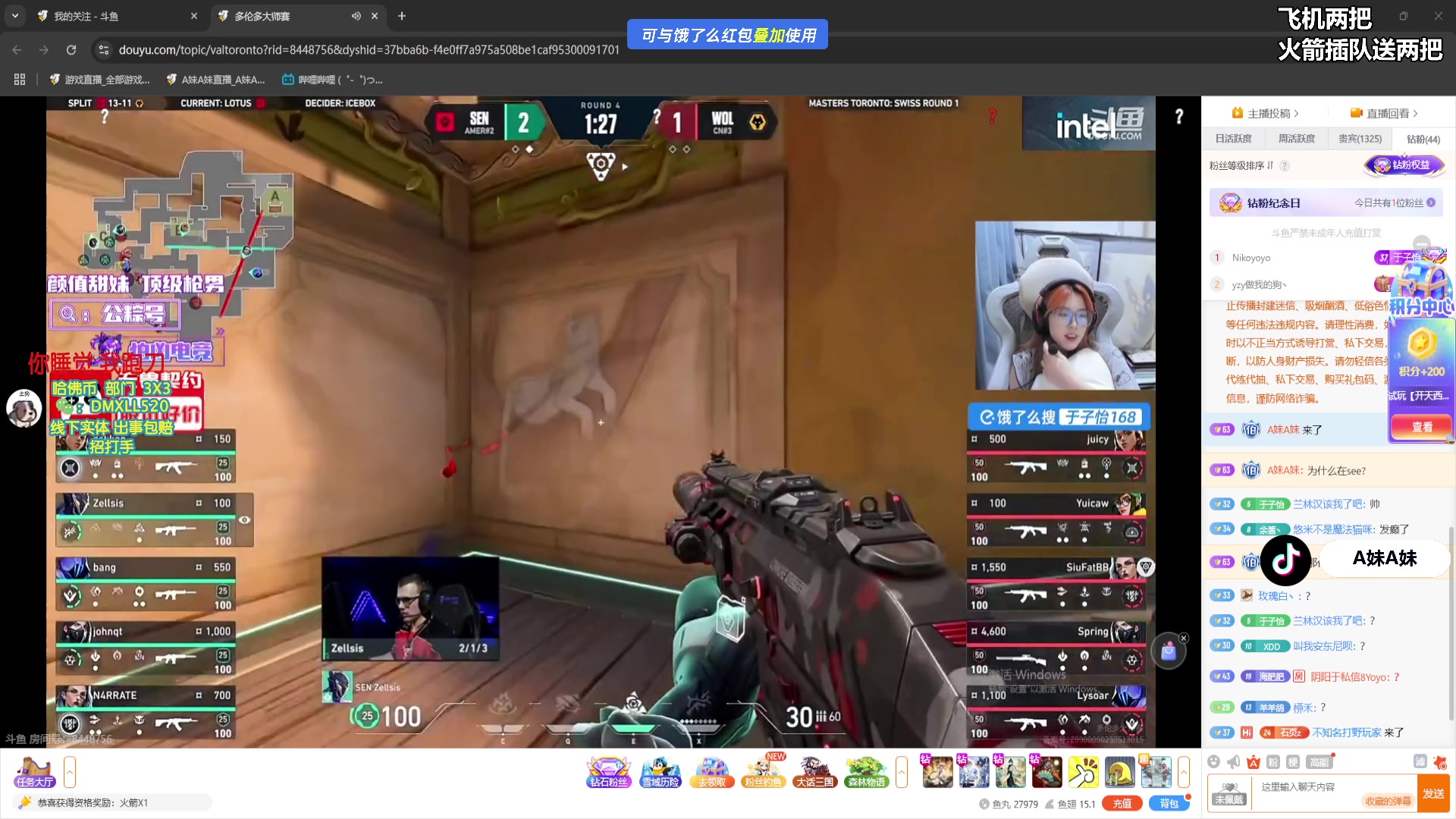Click the 高能 icon in chat toolbar
The width and height of the screenshot is (1456, 819).
(x=1319, y=761)
